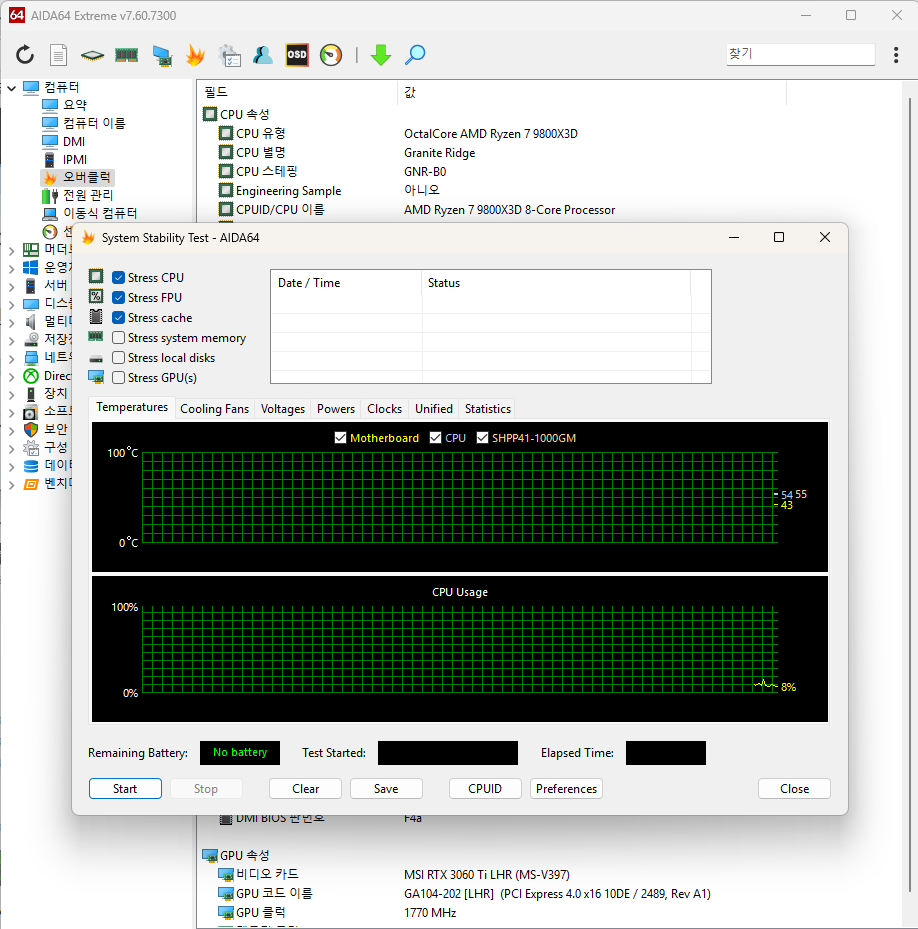Image resolution: width=918 pixels, height=929 pixels.
Task: Expand the DirectX tree node
Action: tap(11, 377)
